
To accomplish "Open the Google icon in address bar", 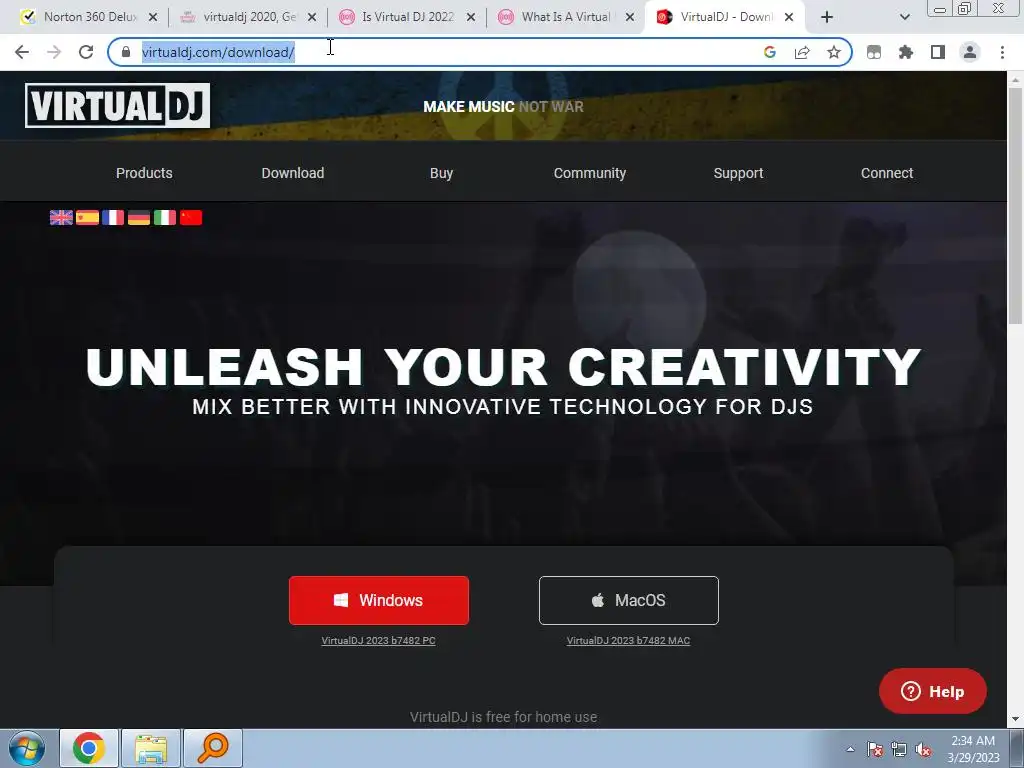I will coord(770,52).
